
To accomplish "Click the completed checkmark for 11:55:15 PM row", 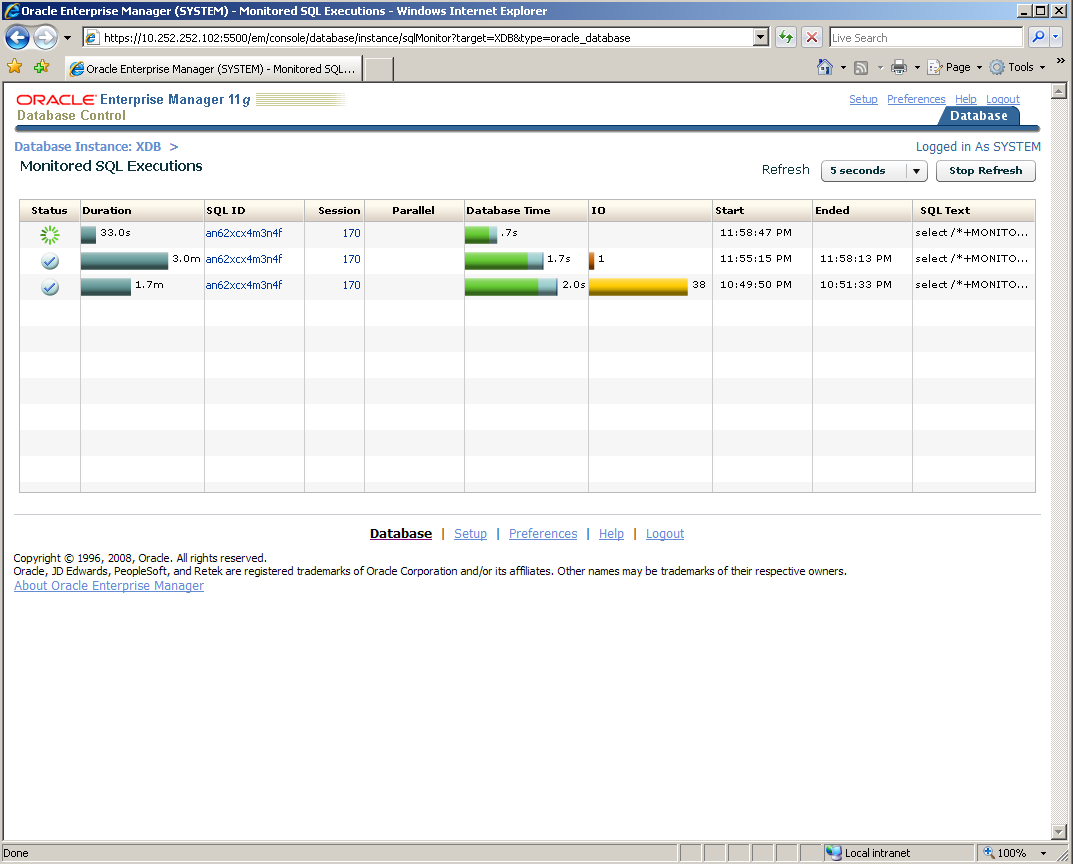I will 49,261.
